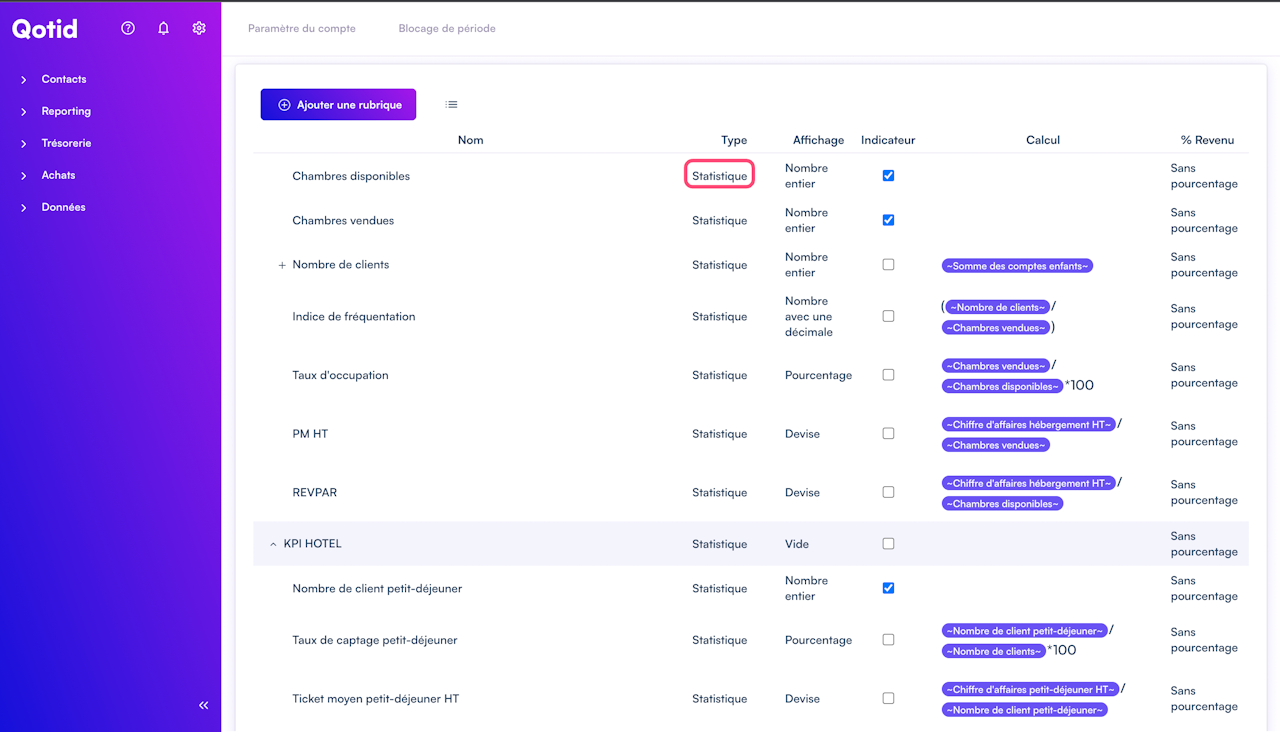Open the Reporting menu item
This screenshot has width=1280, height=732.
(66, 111)
